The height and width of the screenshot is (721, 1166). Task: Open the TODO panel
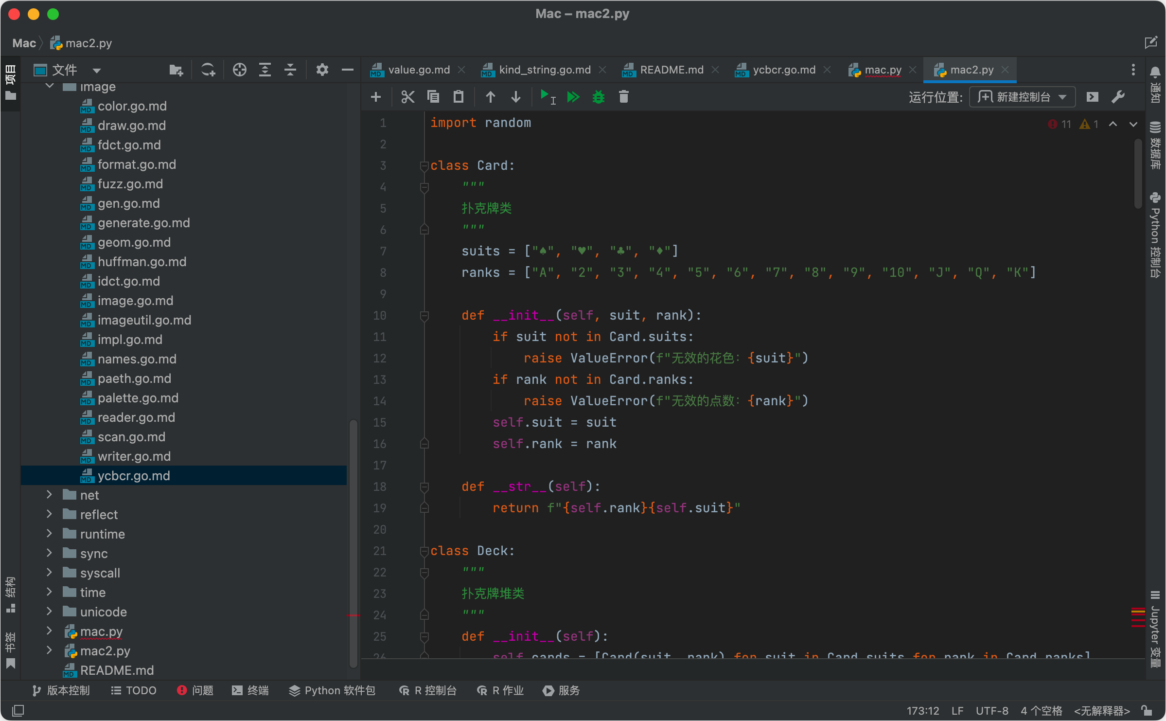(134, 691)
